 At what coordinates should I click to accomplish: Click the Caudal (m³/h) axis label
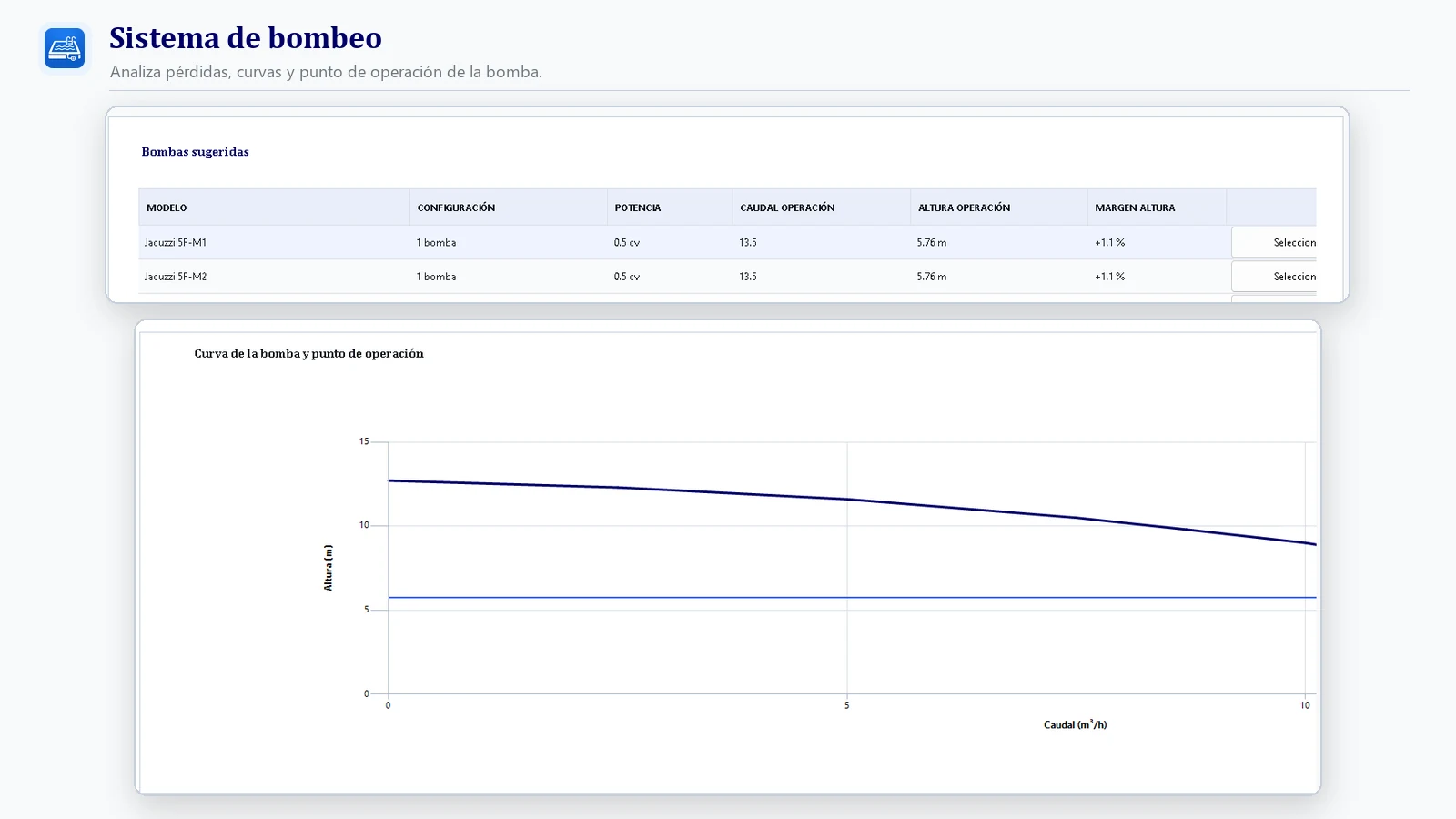pos(1075,724)
